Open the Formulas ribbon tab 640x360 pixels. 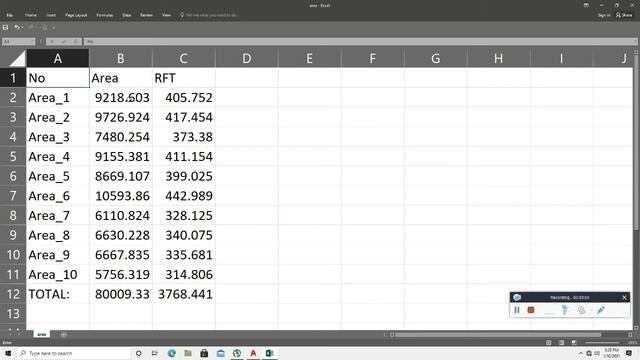click(x=105, y=15)
